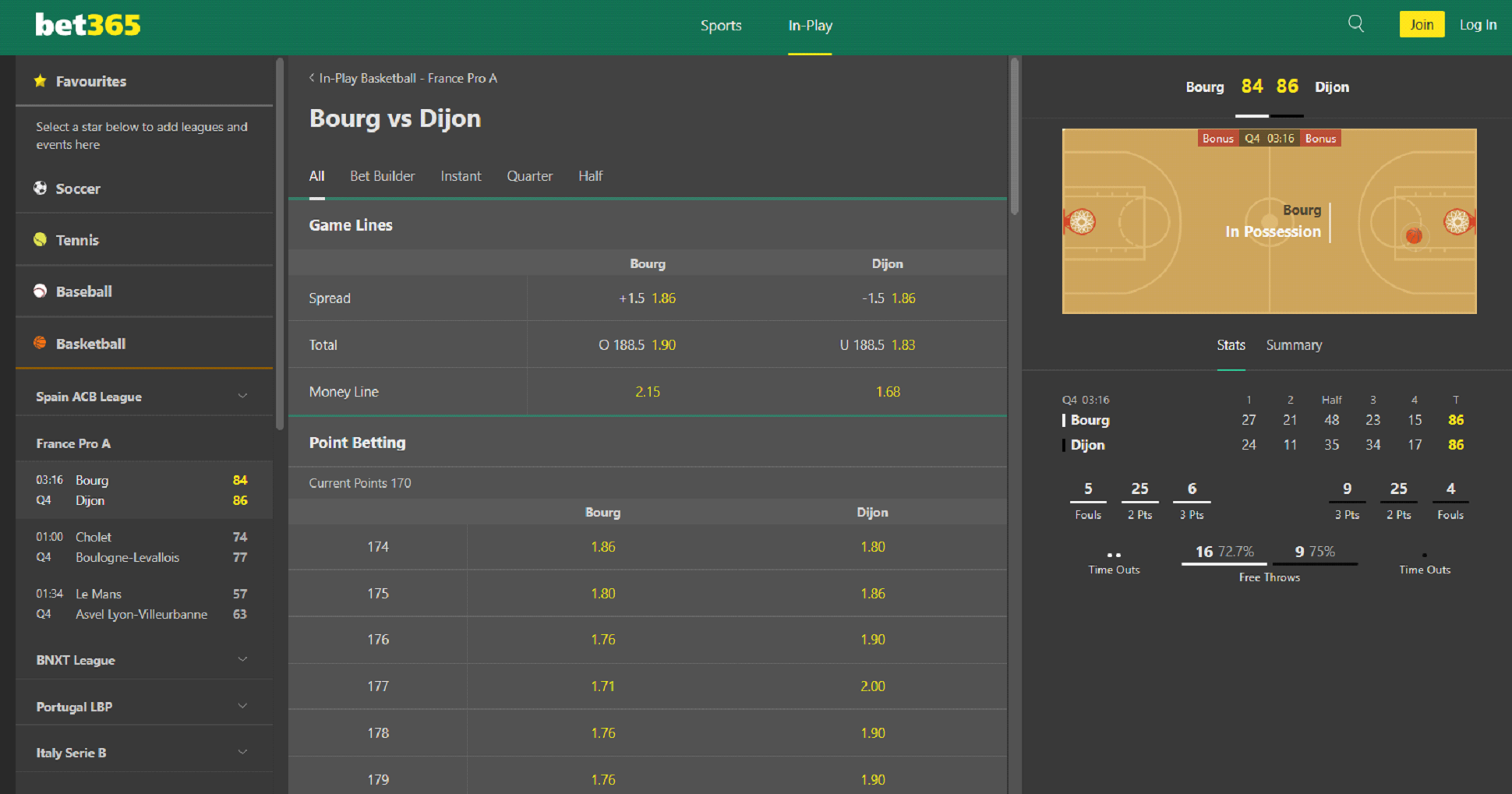Click the center markets panel scrollbar

pyautogui.click(x=1014, y=136)
